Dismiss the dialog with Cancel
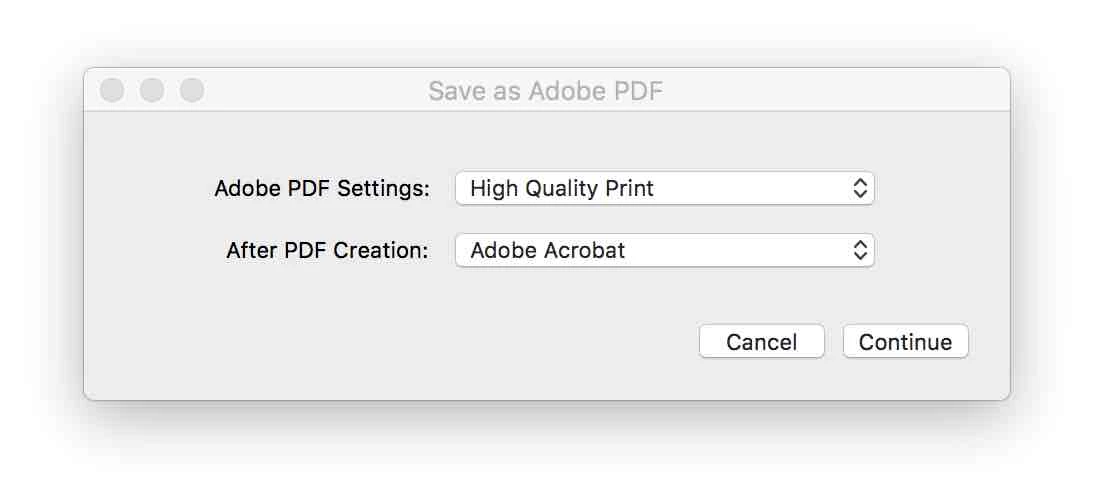 [x=761, y=342]
